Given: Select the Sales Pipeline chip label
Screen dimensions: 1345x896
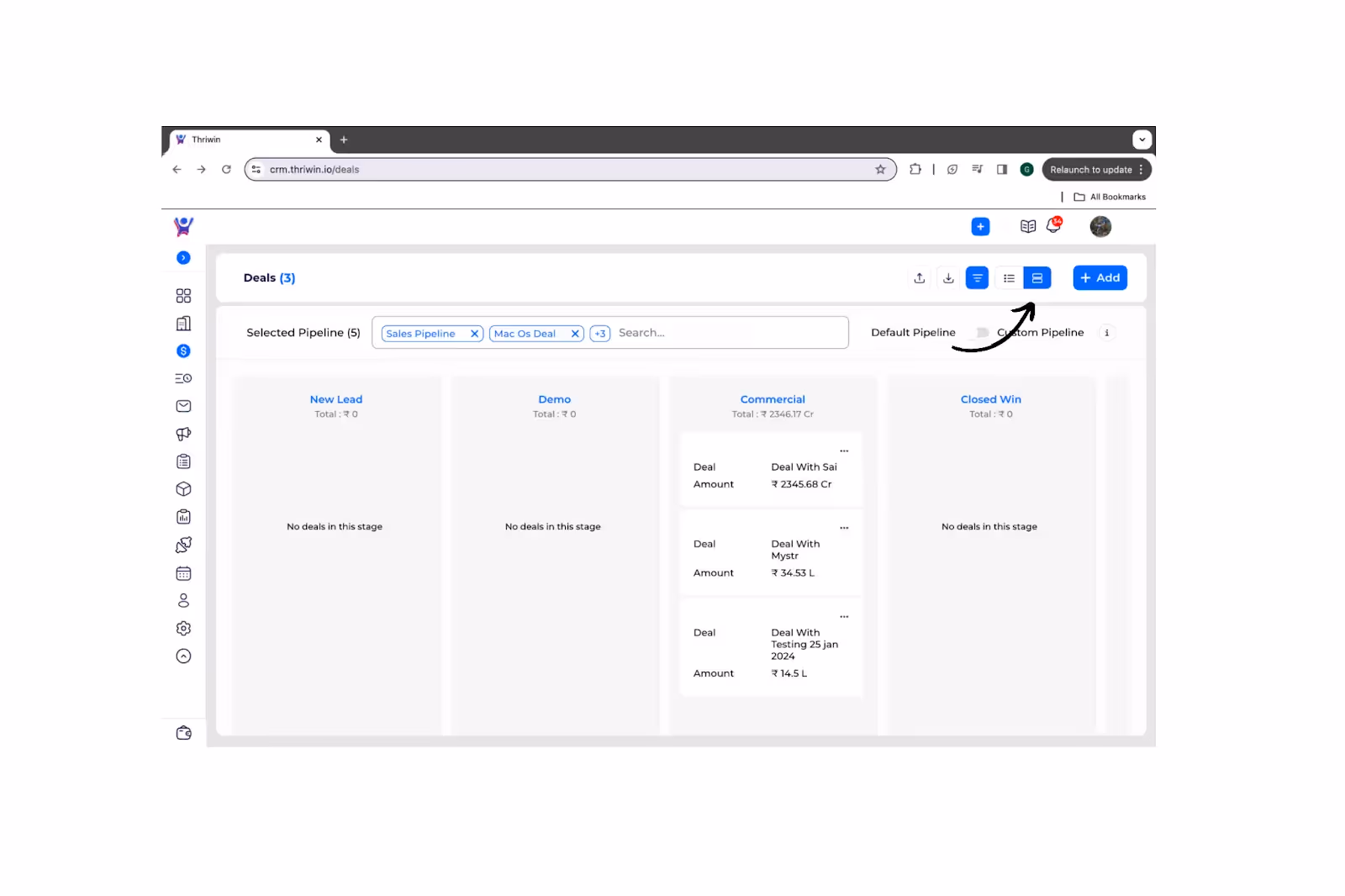Looking at the screenshot, I should tap(420, 334).
